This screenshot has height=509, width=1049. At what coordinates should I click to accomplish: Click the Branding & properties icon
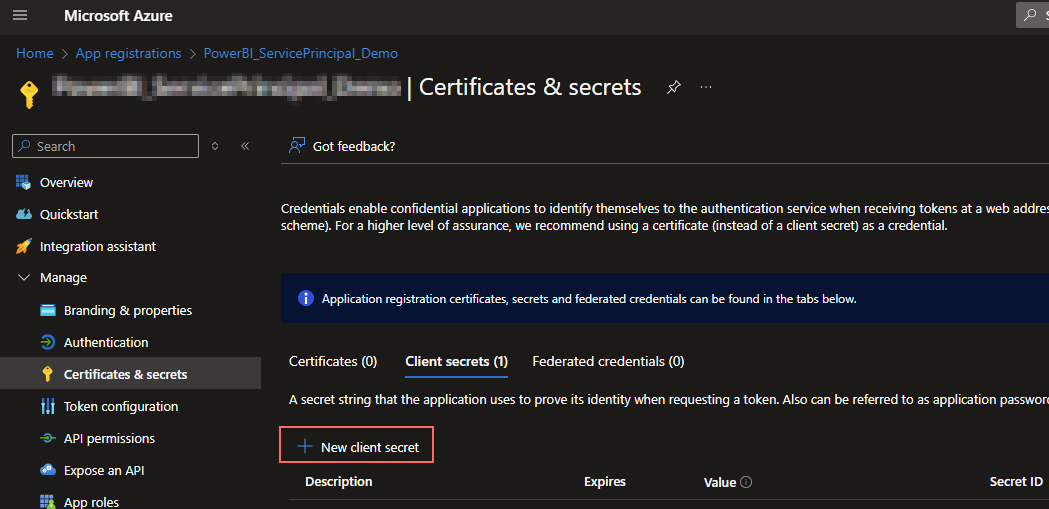click(47, 310)
